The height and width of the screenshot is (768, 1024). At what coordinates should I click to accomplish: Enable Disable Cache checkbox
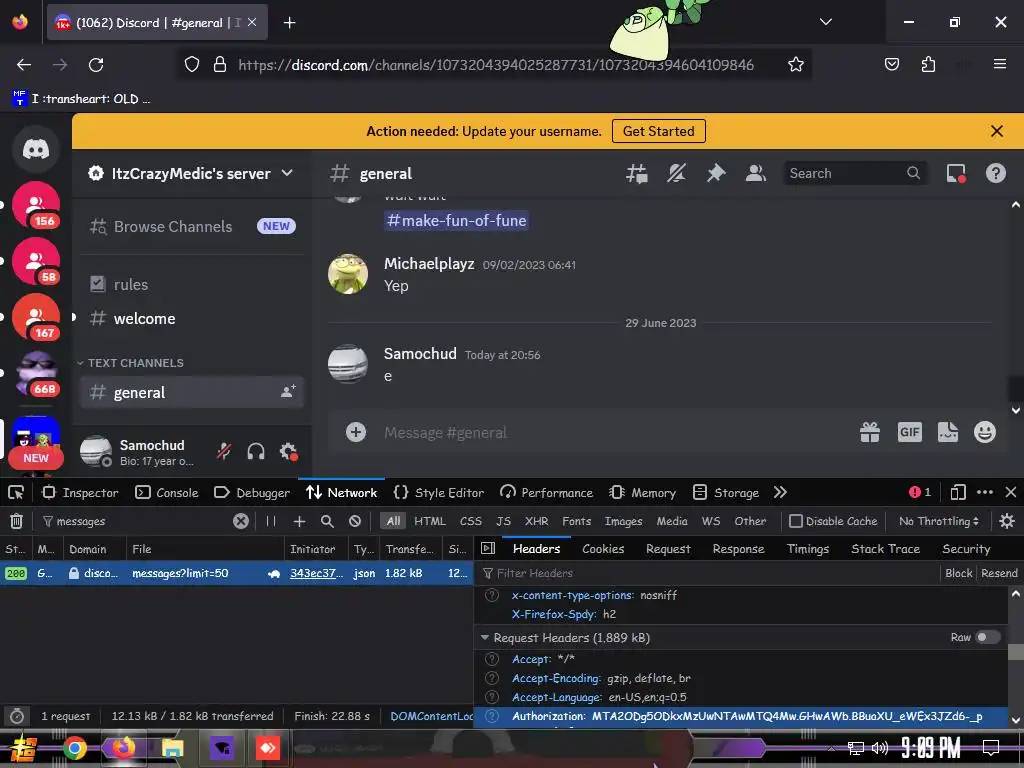pos(795,521)
